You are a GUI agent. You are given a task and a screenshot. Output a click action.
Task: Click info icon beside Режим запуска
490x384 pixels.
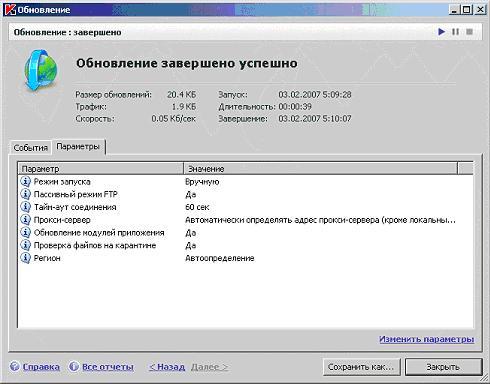(x=25, y=181)
